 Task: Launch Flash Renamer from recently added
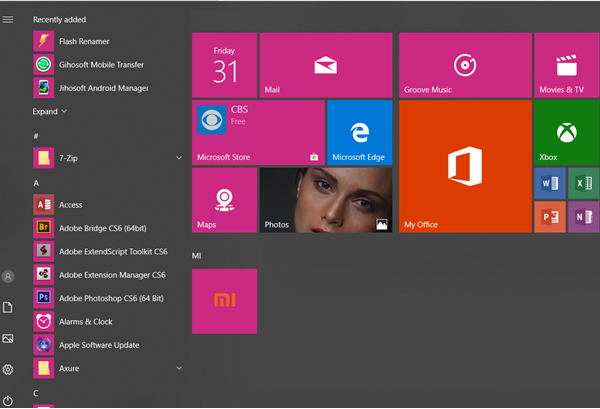pos(108,41)
